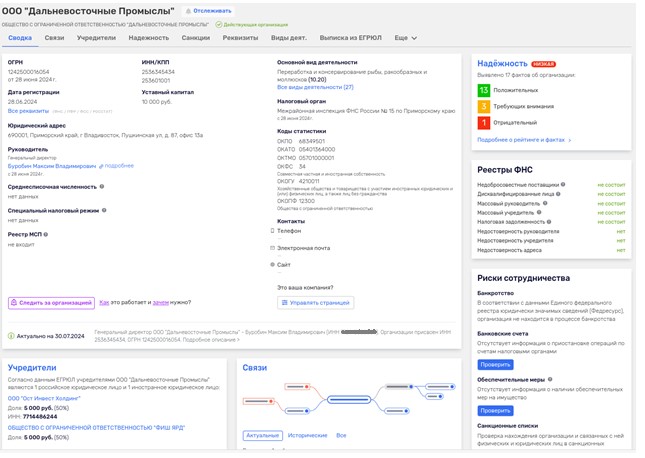
Task: Click Проверить under Обеспечительные меры
Action: click(x=495, y=411)
